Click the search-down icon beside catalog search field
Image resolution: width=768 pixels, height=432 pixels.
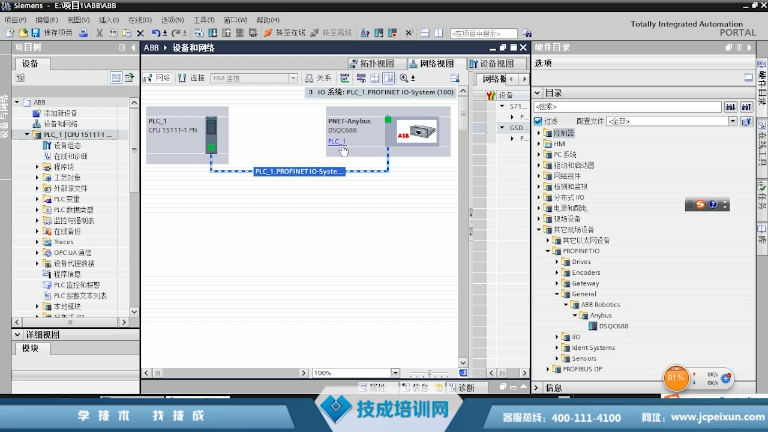(728, 105)
